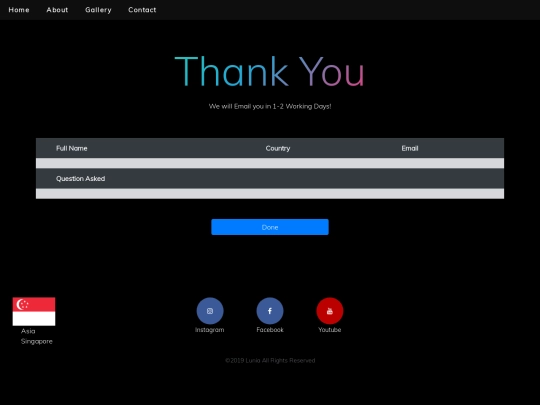Click the 'We will Email you' message

coord(270,106)
